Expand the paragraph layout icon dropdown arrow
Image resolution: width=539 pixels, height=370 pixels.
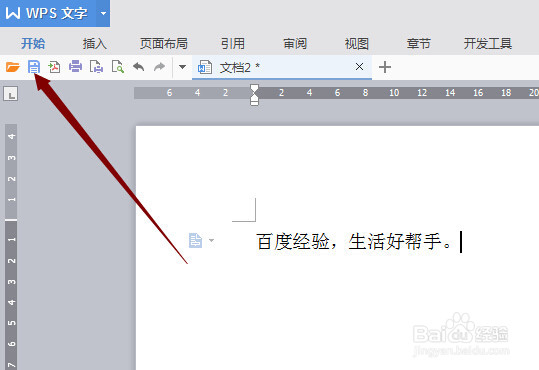(211, 240)
